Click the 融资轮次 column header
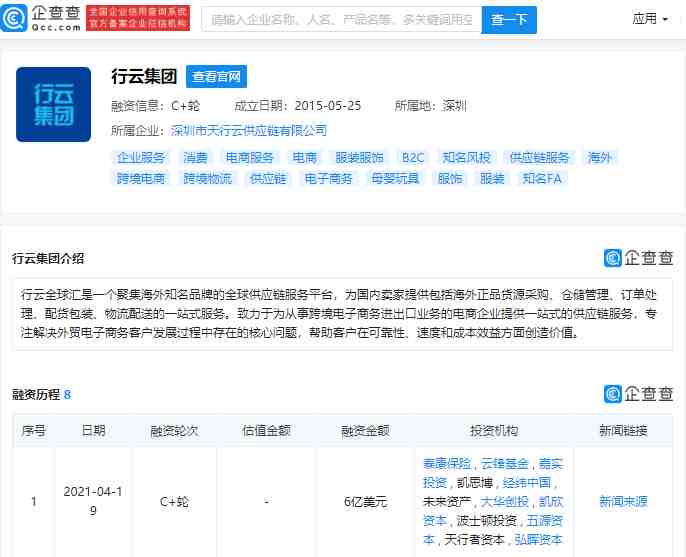Image resolution: width=686 pixels, height=557 pixels. 174,431
